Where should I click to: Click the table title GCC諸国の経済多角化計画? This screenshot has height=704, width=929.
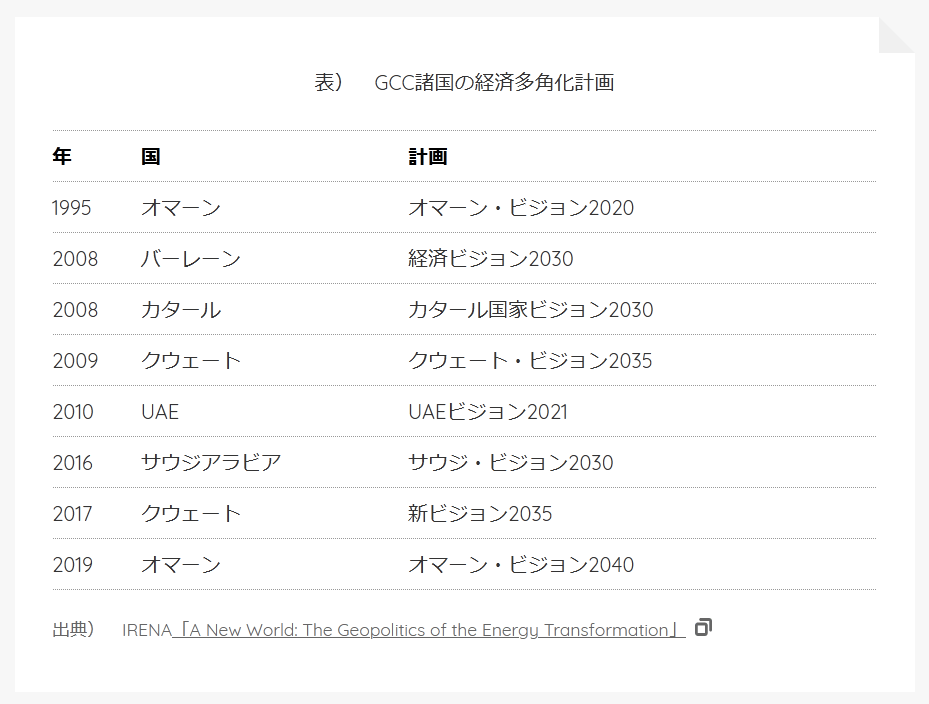[494, 83]
